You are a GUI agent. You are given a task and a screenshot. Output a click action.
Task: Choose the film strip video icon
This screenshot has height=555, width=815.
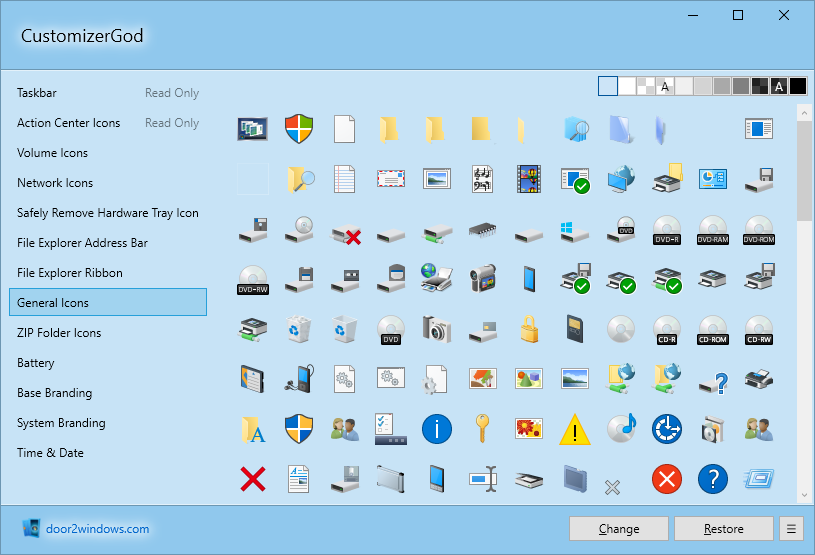(529, 179)
